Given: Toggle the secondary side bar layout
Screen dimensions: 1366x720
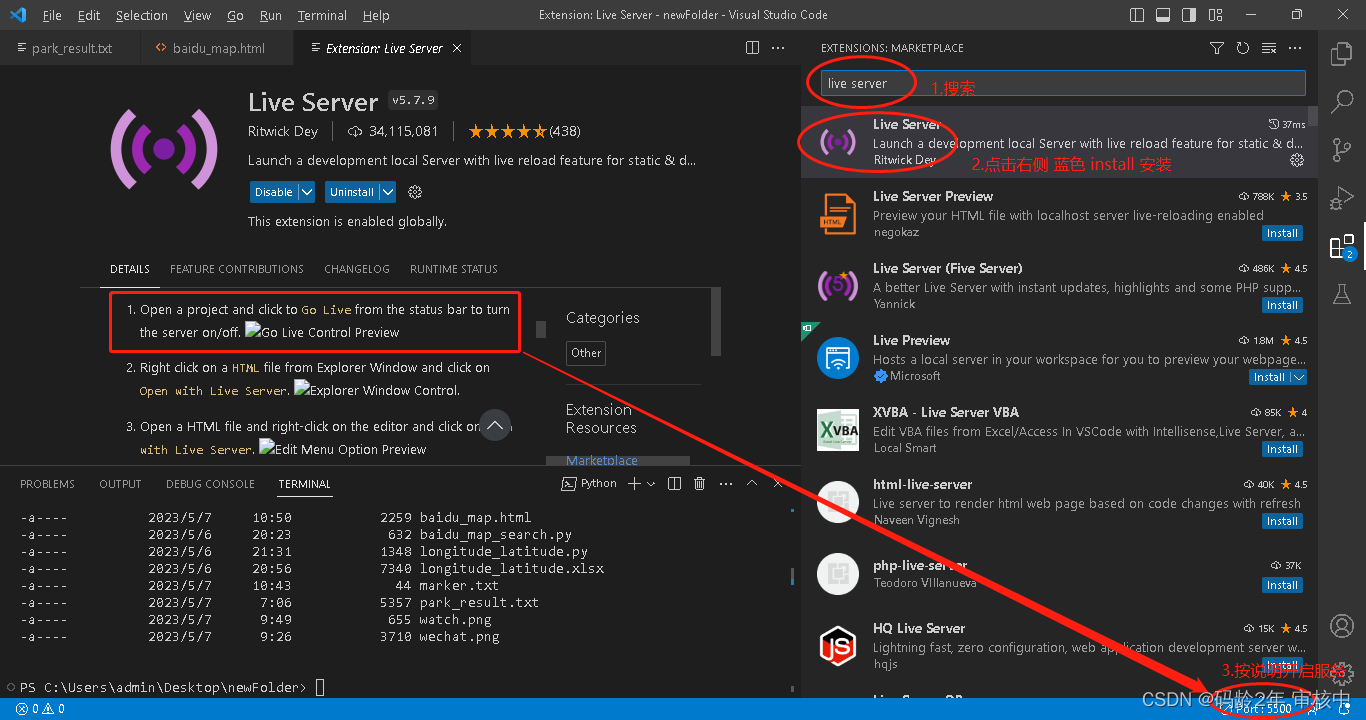Looking at the screenshot, I should 1189,15.
